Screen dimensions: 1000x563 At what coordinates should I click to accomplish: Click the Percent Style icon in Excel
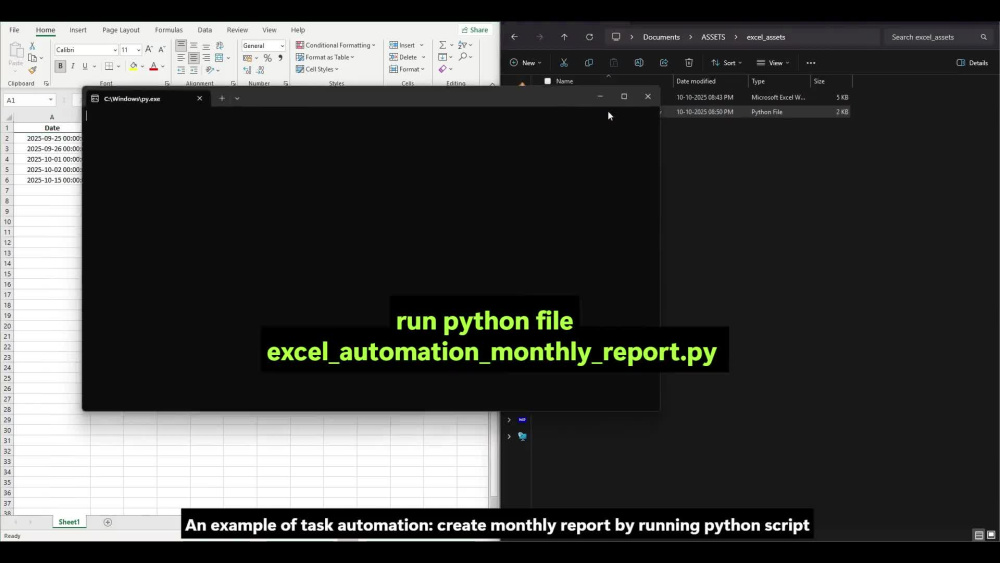pyautogui.click(x=268, y=58)
